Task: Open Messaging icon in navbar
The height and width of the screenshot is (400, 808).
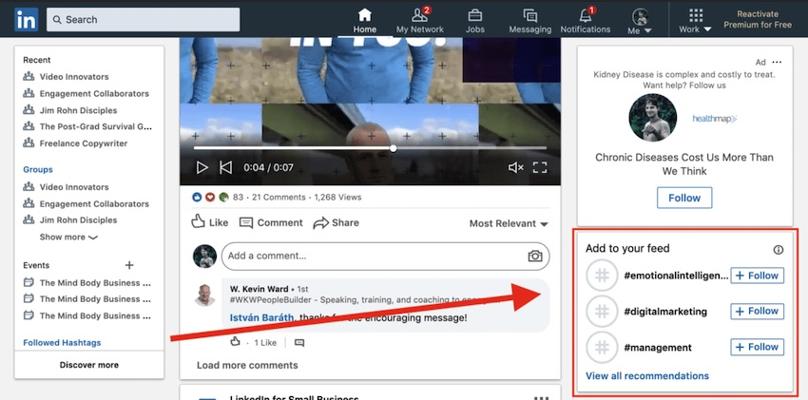Action: (530, 15)
